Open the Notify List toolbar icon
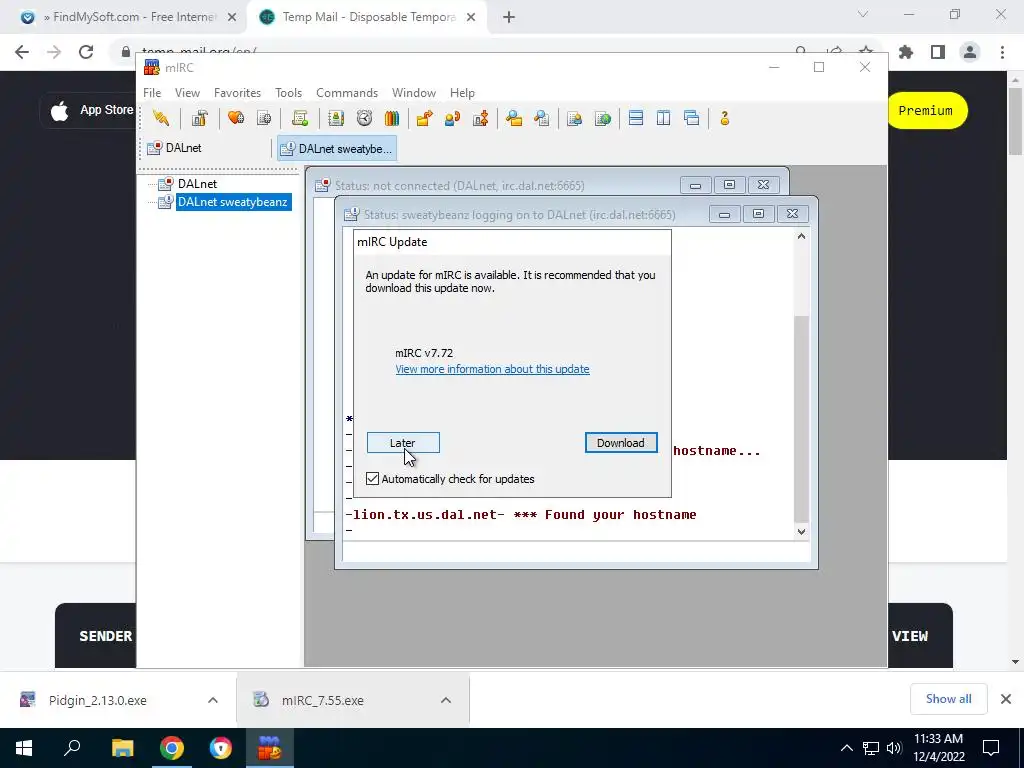This screenshot has width=1024, height=768. pos(575,118)
